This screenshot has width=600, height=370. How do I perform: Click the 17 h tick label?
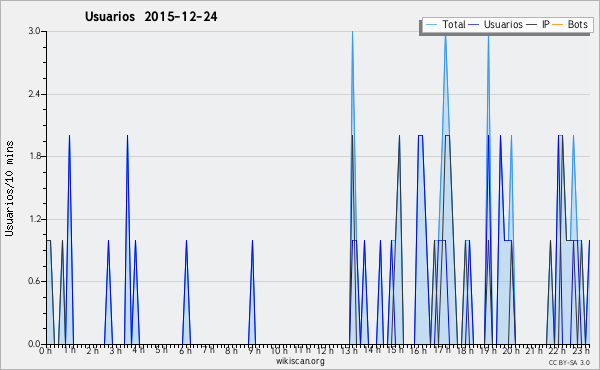(442, 350)
